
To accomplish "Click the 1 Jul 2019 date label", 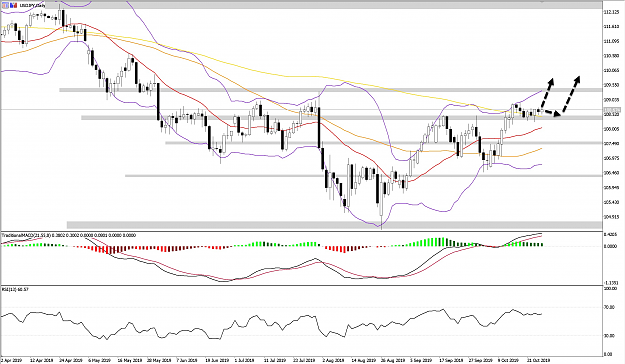I will click(245, 360).
